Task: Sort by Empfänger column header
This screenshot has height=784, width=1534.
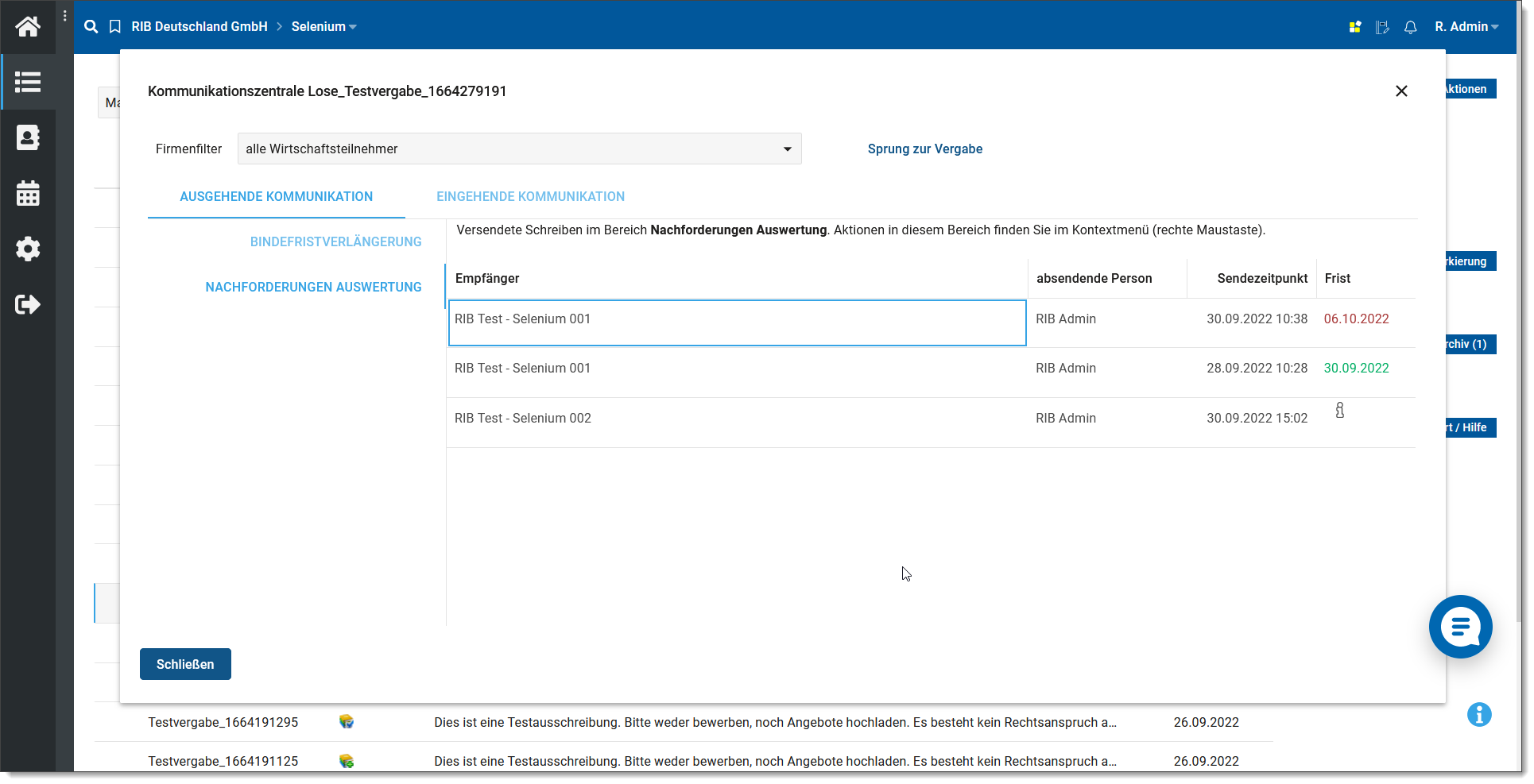Action: [x=737, y=278]
